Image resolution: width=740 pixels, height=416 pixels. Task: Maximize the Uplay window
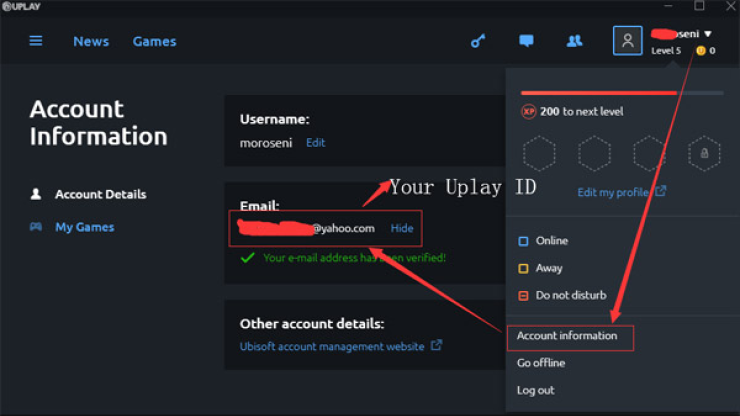tap(699, 6)
